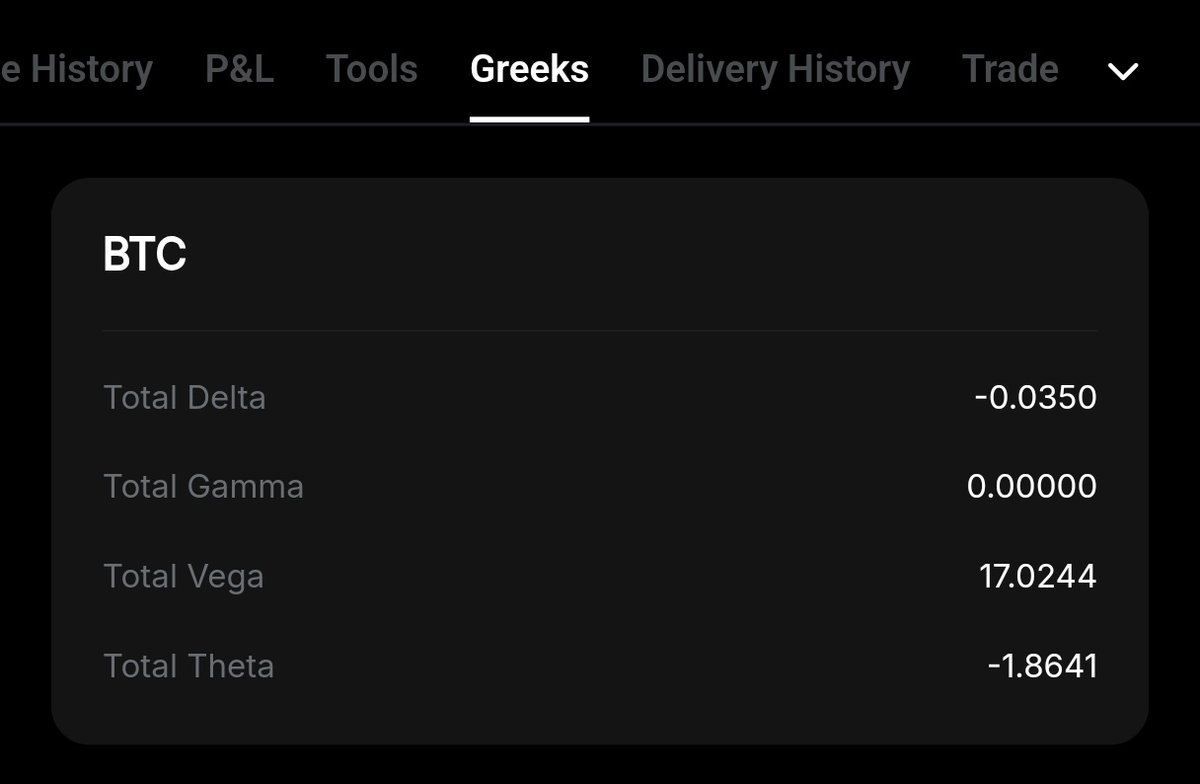Select the Total Vega label
The image size is (1200, 784).
[x=183, y=577]
